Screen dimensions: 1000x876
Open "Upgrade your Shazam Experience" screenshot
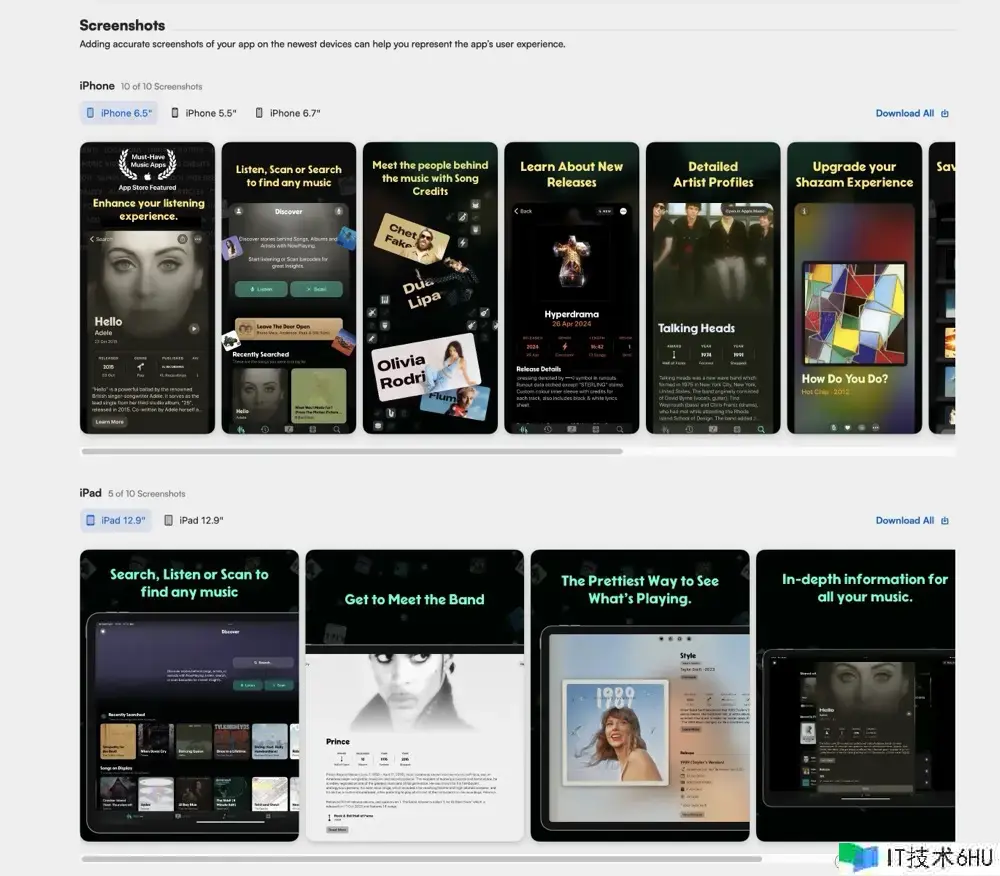pyautogui.click(x=855, y=288)
